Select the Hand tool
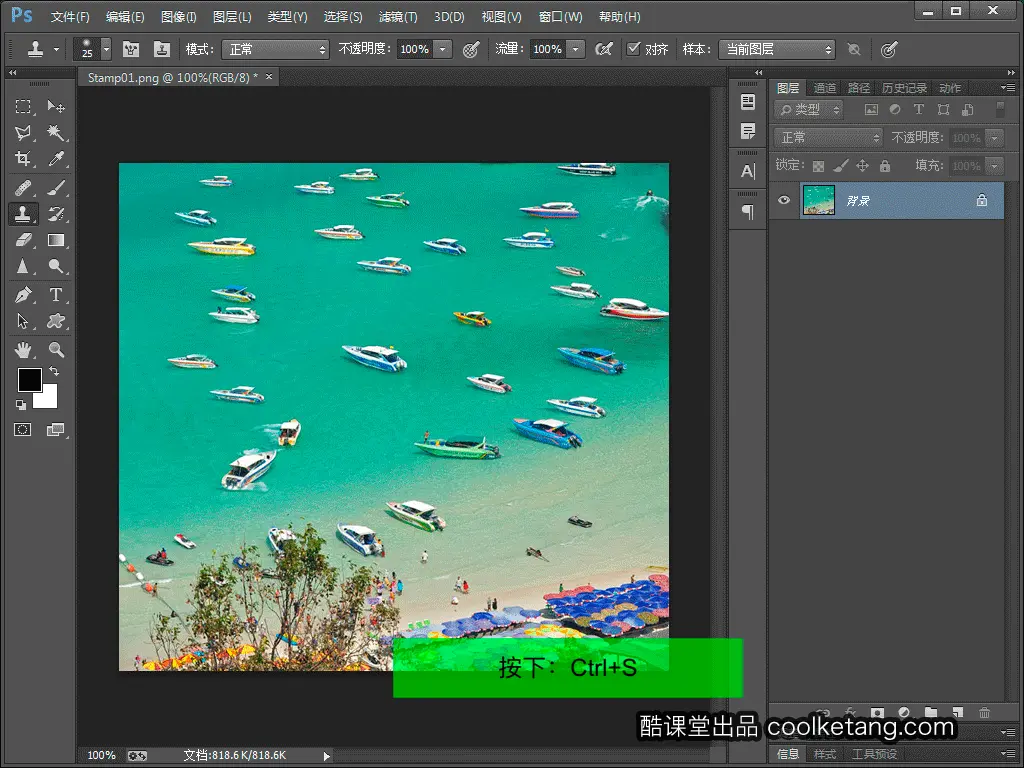1024x768 pixels. click(23, 350)
